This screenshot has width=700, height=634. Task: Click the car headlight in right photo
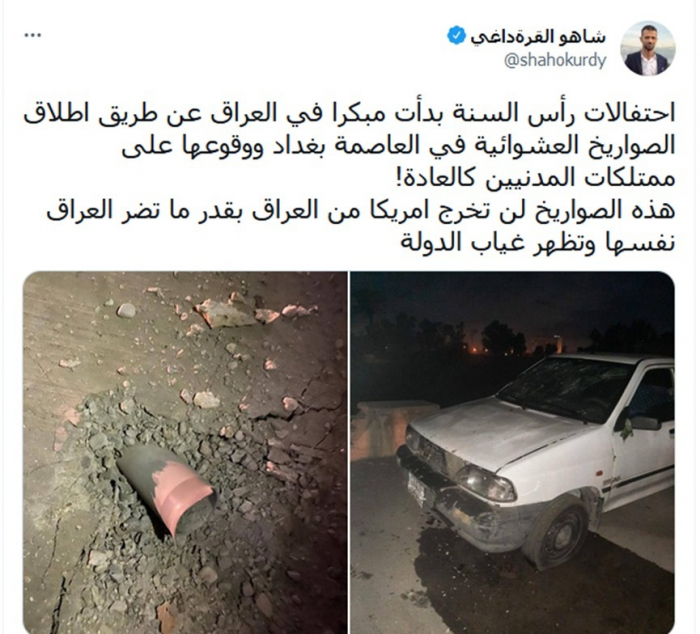[486, 482]
